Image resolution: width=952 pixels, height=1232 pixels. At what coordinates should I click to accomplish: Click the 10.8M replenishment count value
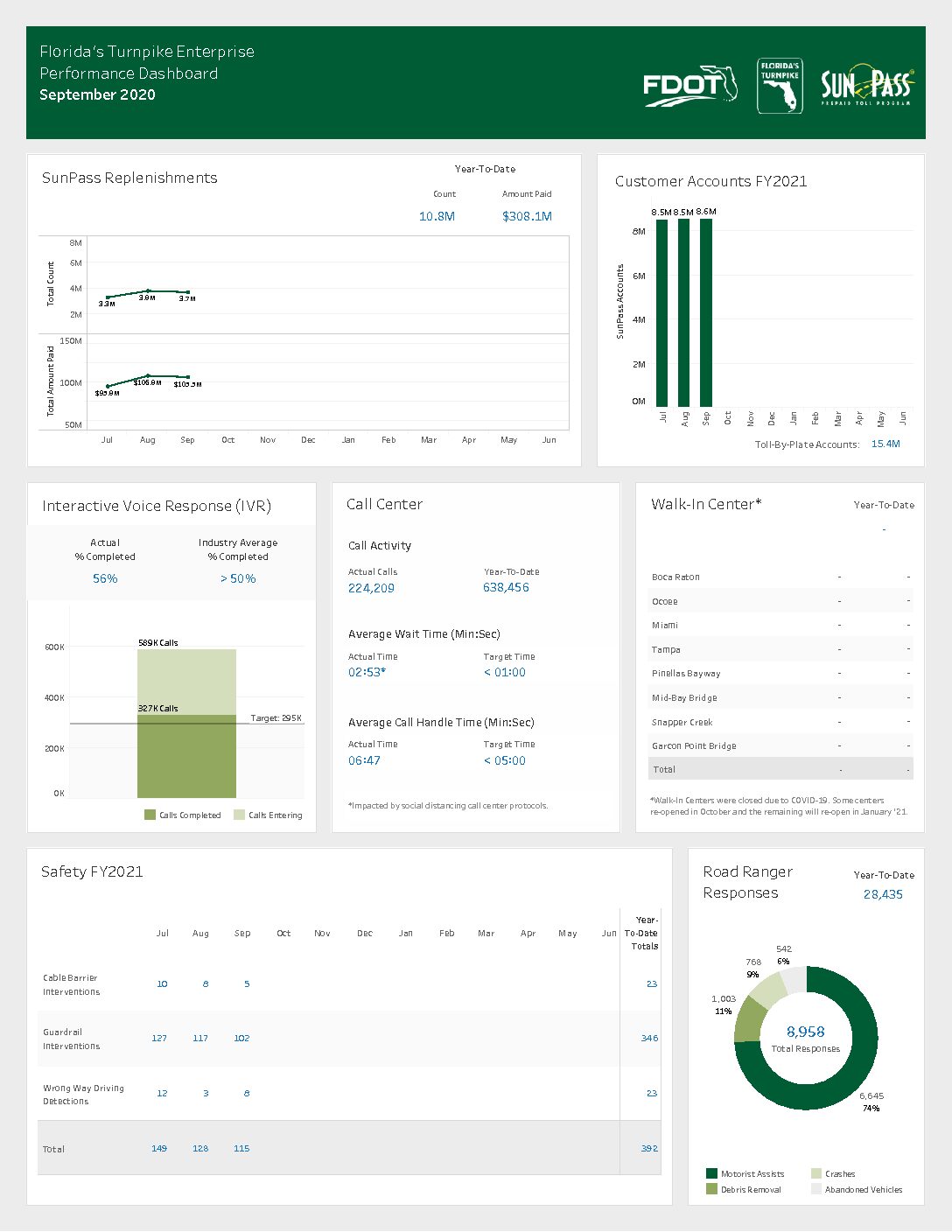tap(437, 216)
